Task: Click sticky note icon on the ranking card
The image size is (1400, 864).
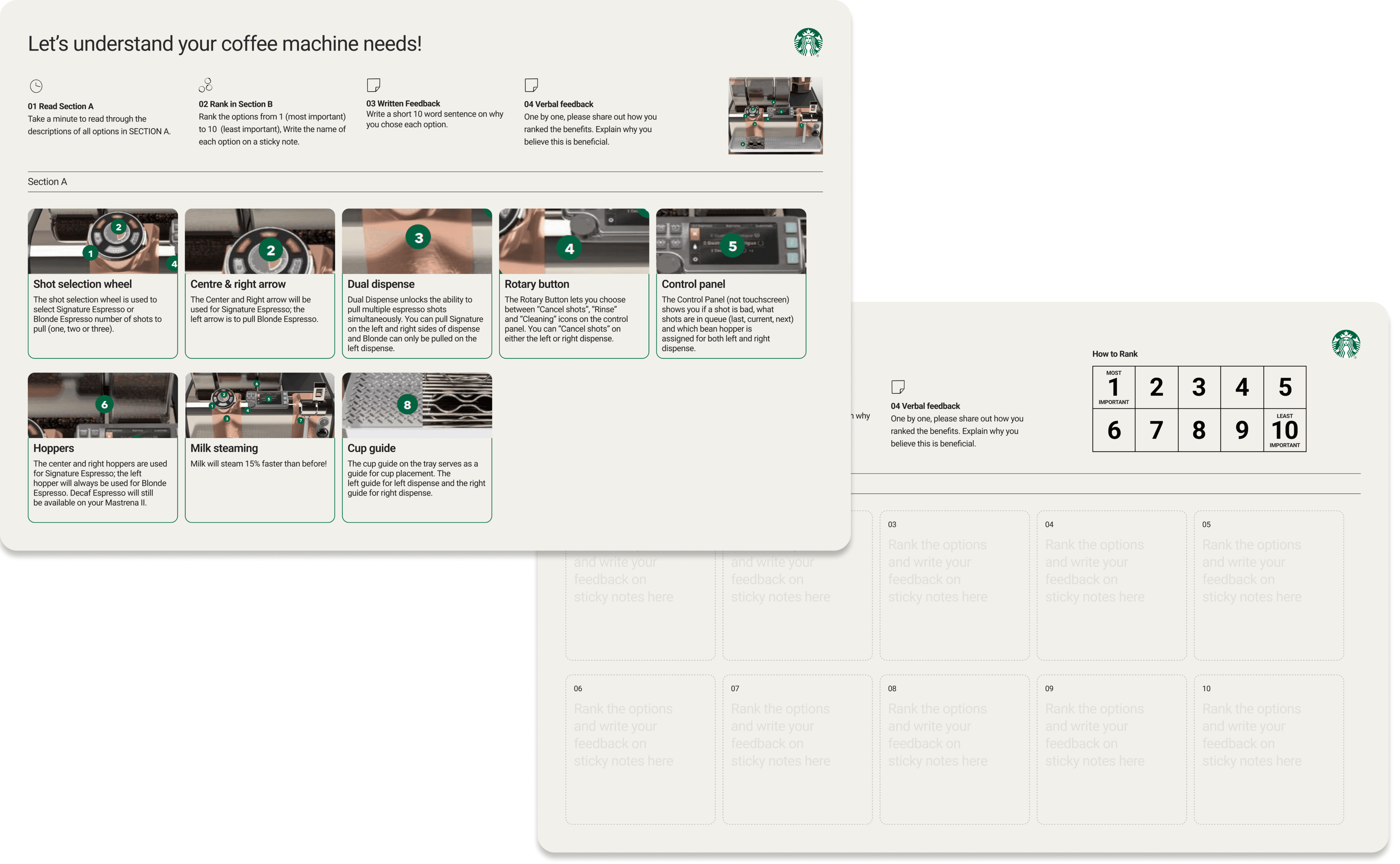Action: click(x=897, y=387)
